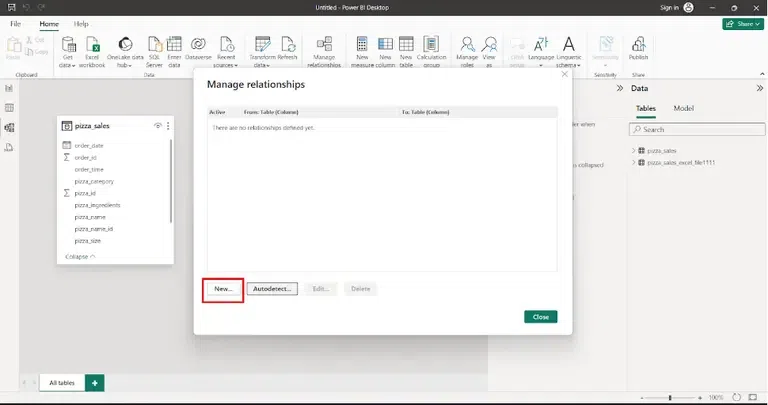Select pizza_category field in pizza_sales card
The image size is (768, 405).
[94, 181]
